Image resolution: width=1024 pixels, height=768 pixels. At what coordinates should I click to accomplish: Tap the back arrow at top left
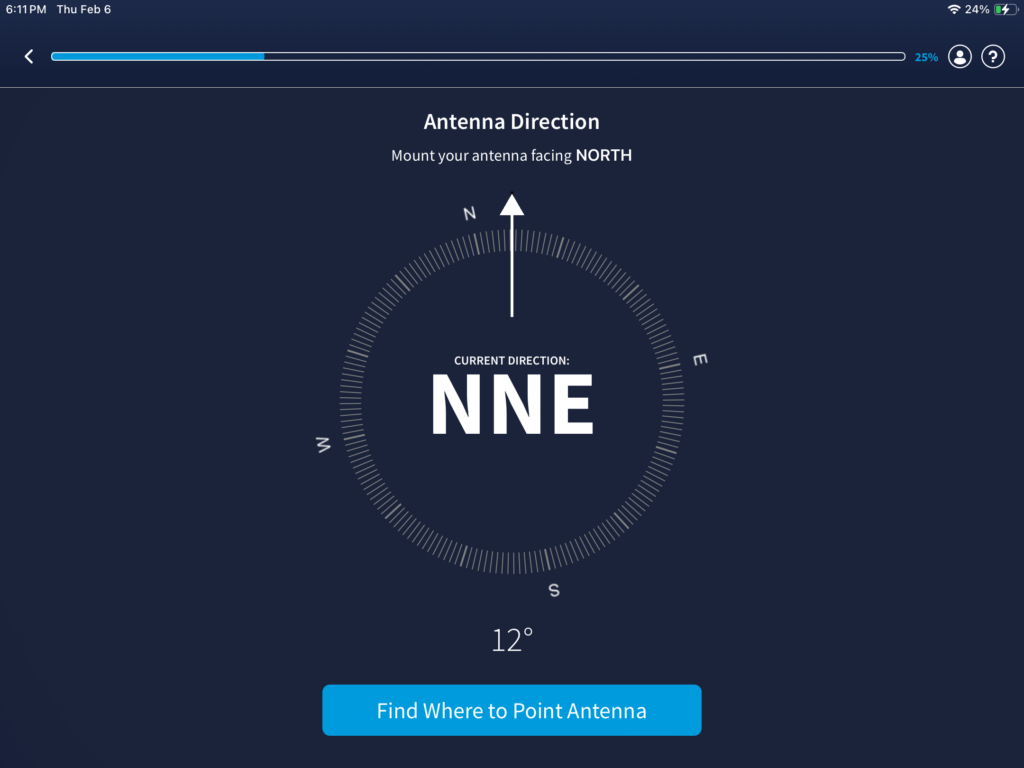tap(29, 57)
